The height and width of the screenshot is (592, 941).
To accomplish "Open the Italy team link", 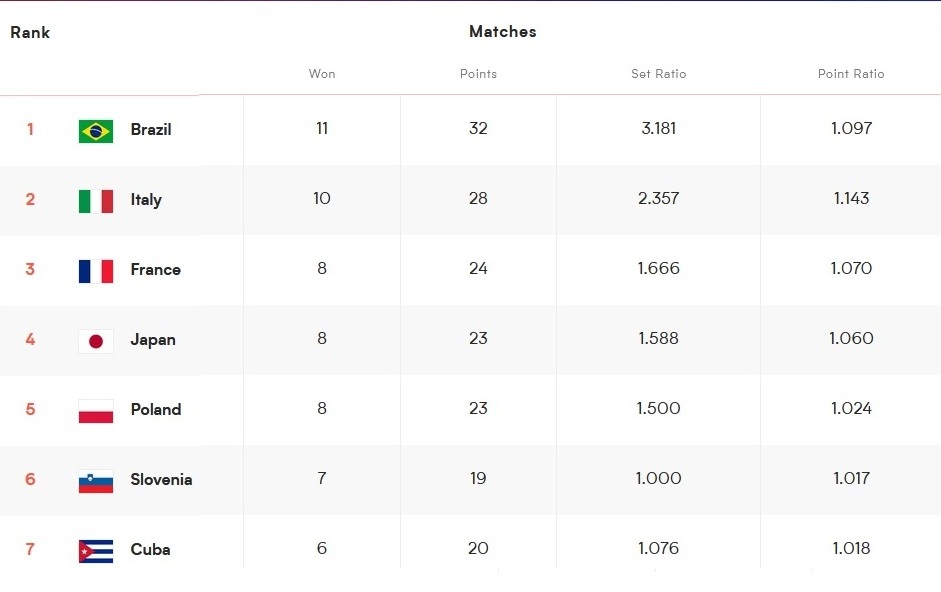I will coord(146,200).
